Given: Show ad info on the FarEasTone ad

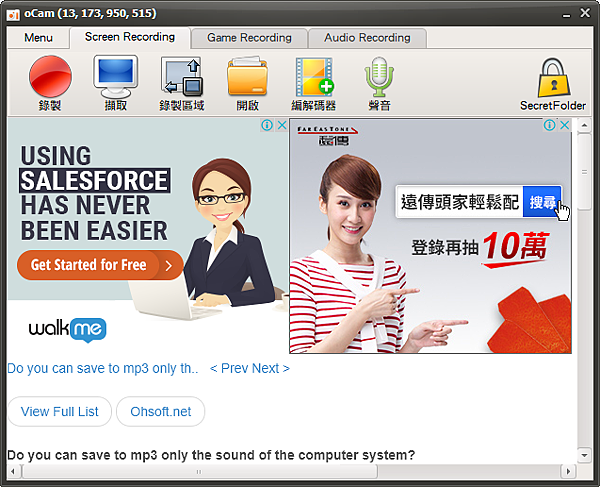Looking at the screenshot, I should [x=549, y=125].
